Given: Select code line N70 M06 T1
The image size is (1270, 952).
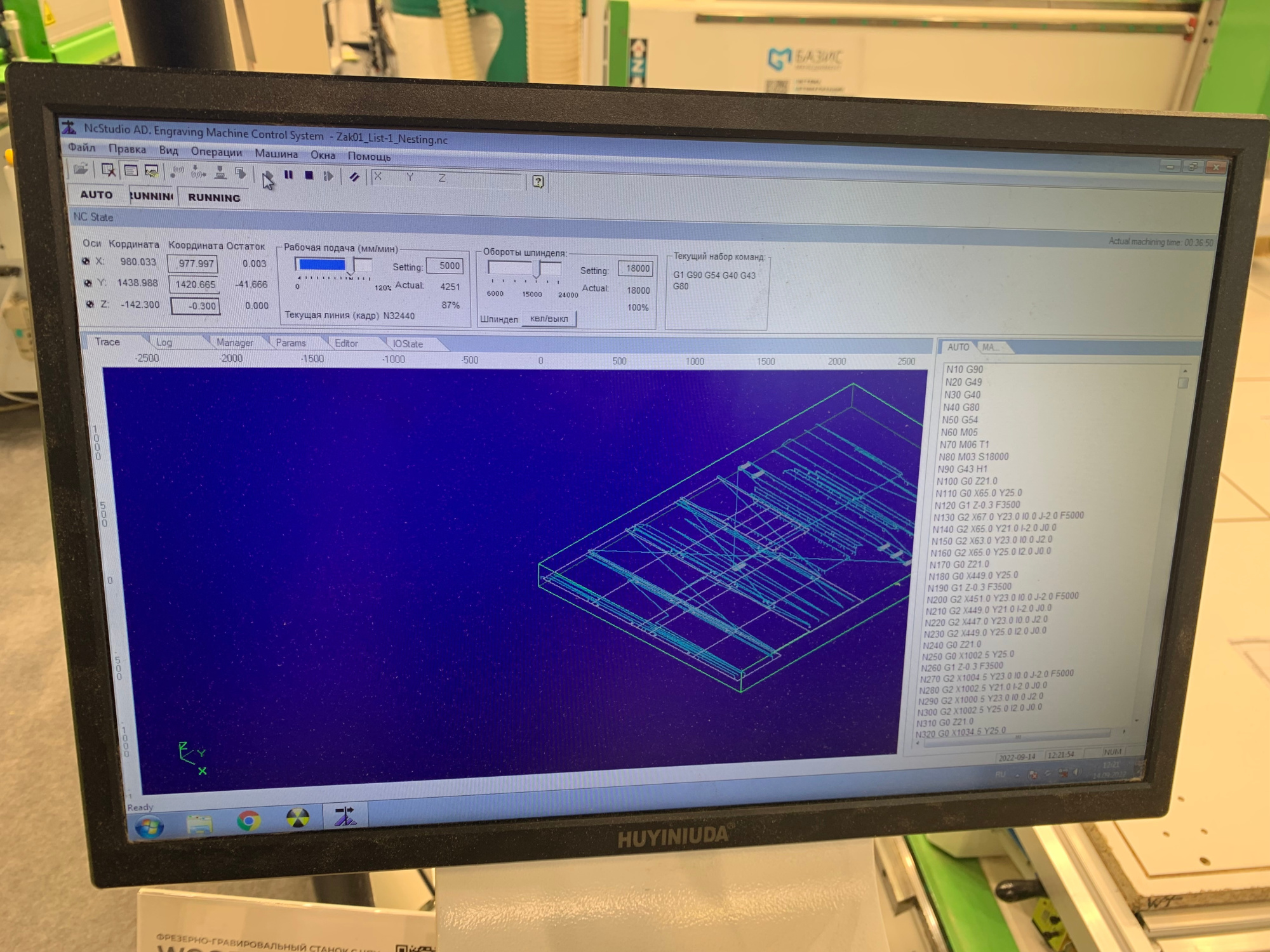Looking at the screenshot, I should [965, 444].
